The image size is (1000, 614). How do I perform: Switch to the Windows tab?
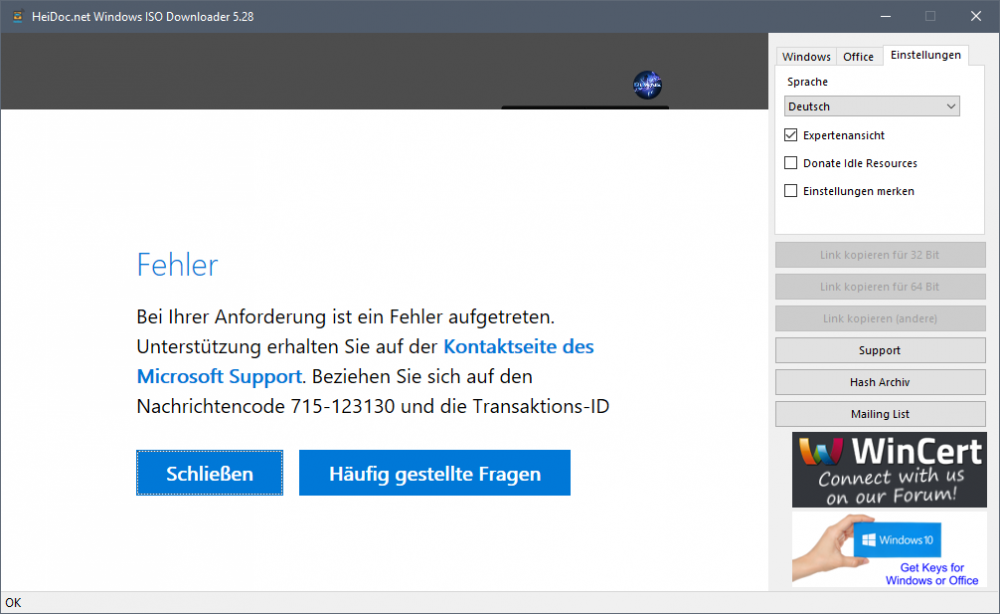(x=806, y=57)
